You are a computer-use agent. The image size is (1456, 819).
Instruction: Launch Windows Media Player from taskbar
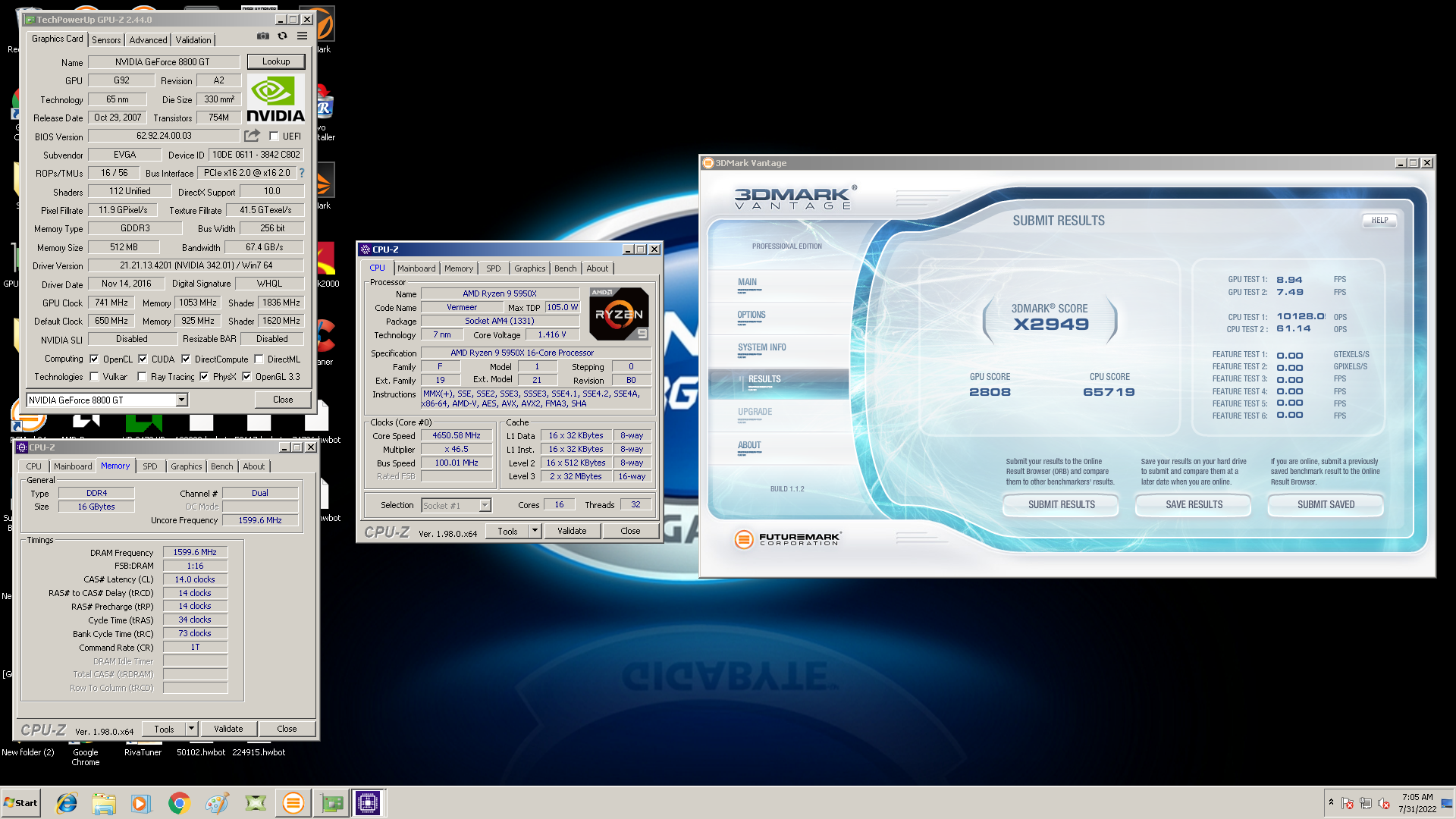point(141,803)
